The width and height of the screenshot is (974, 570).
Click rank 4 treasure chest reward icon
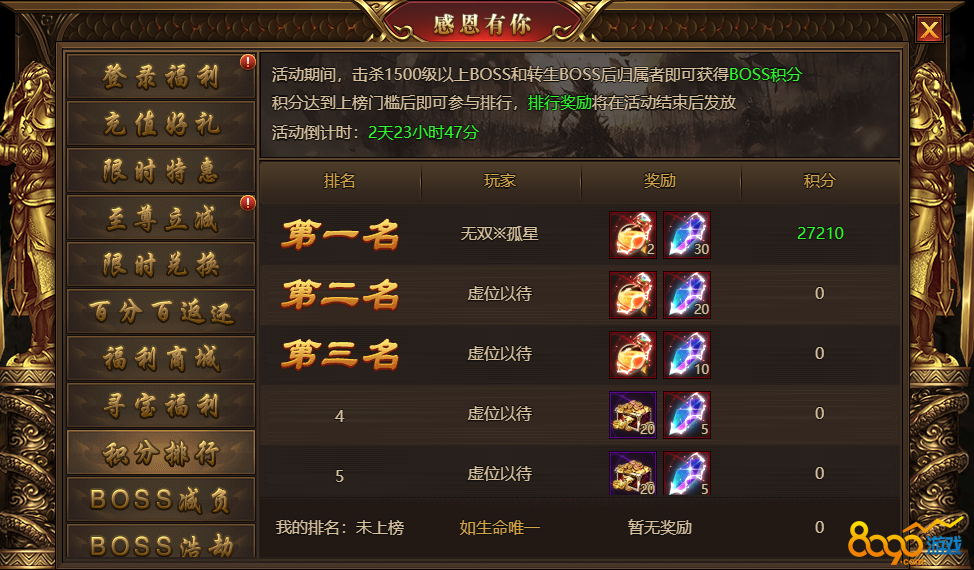click(633, 415)
